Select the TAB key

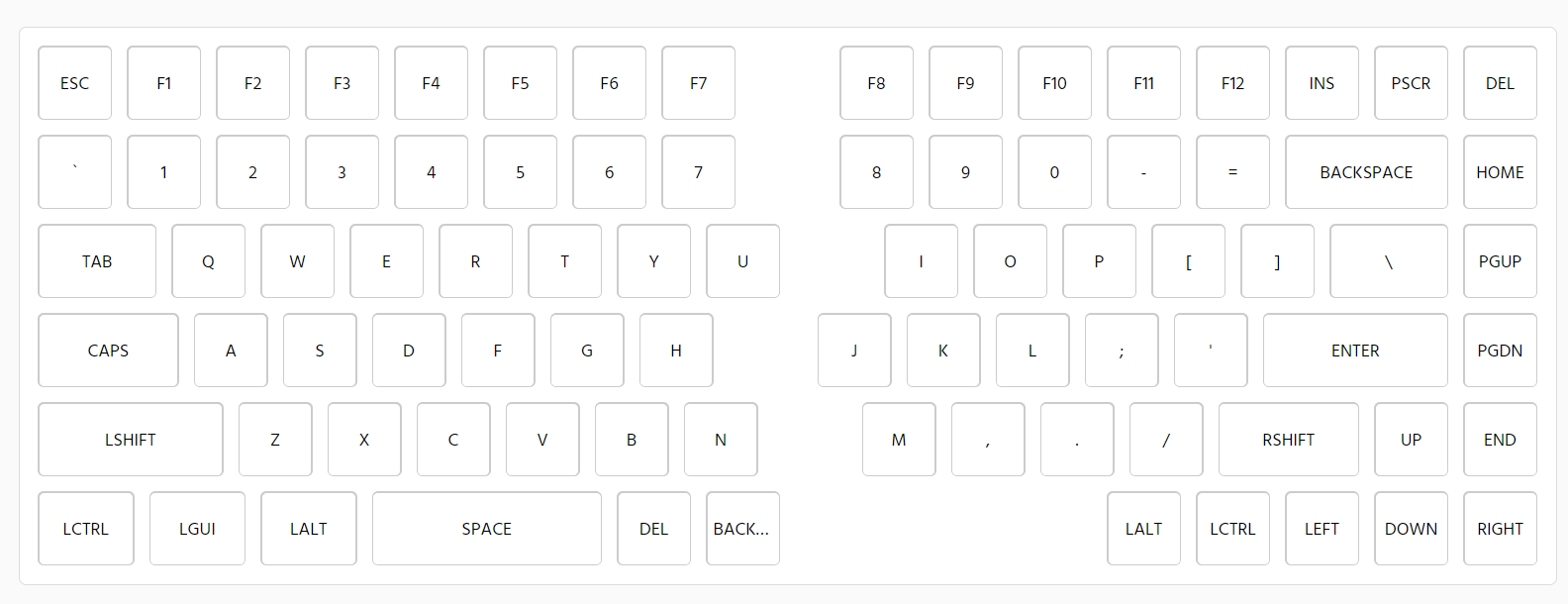[x=97, y=261]
